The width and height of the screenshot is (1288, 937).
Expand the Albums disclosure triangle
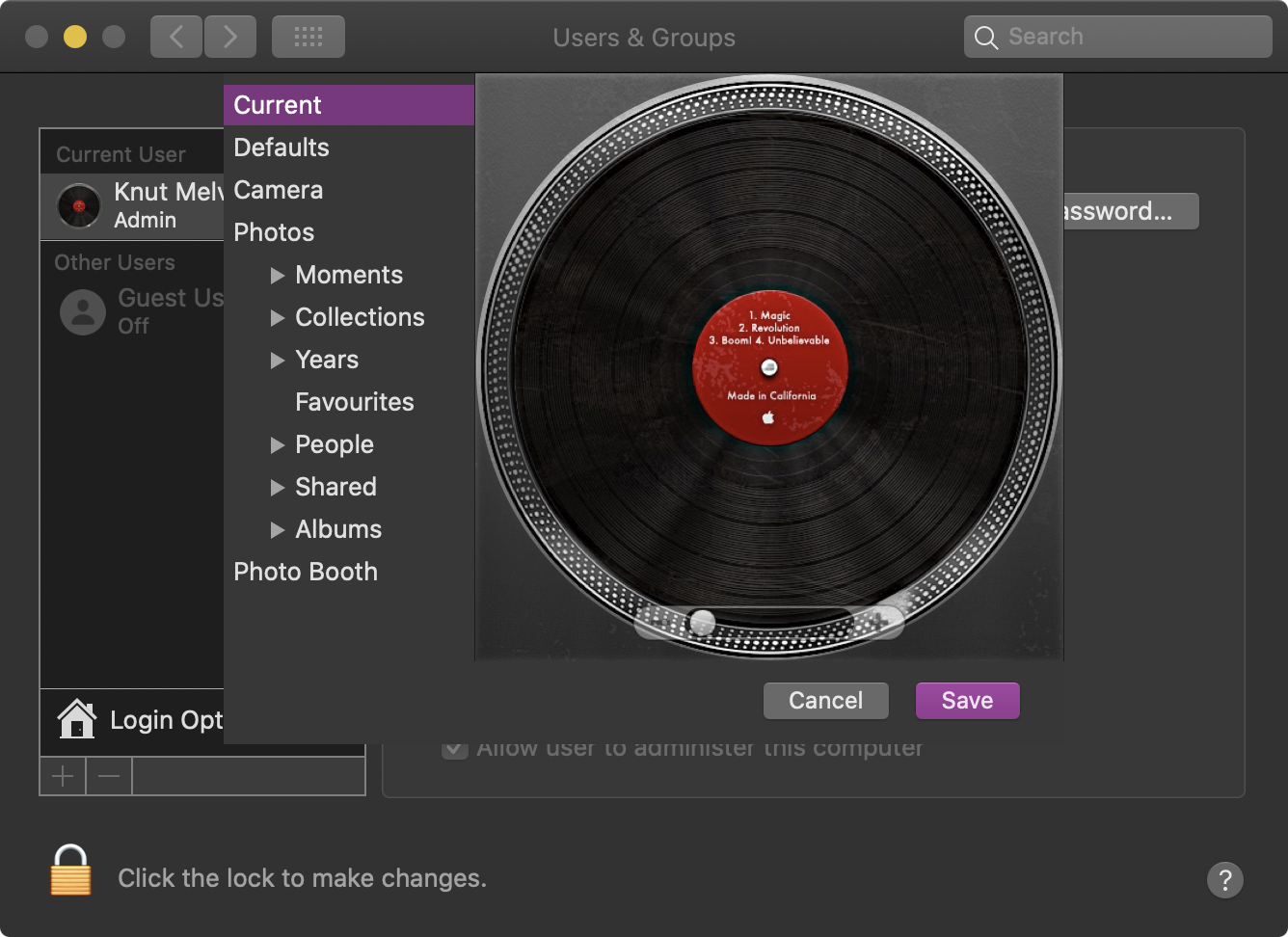[278, 530]
